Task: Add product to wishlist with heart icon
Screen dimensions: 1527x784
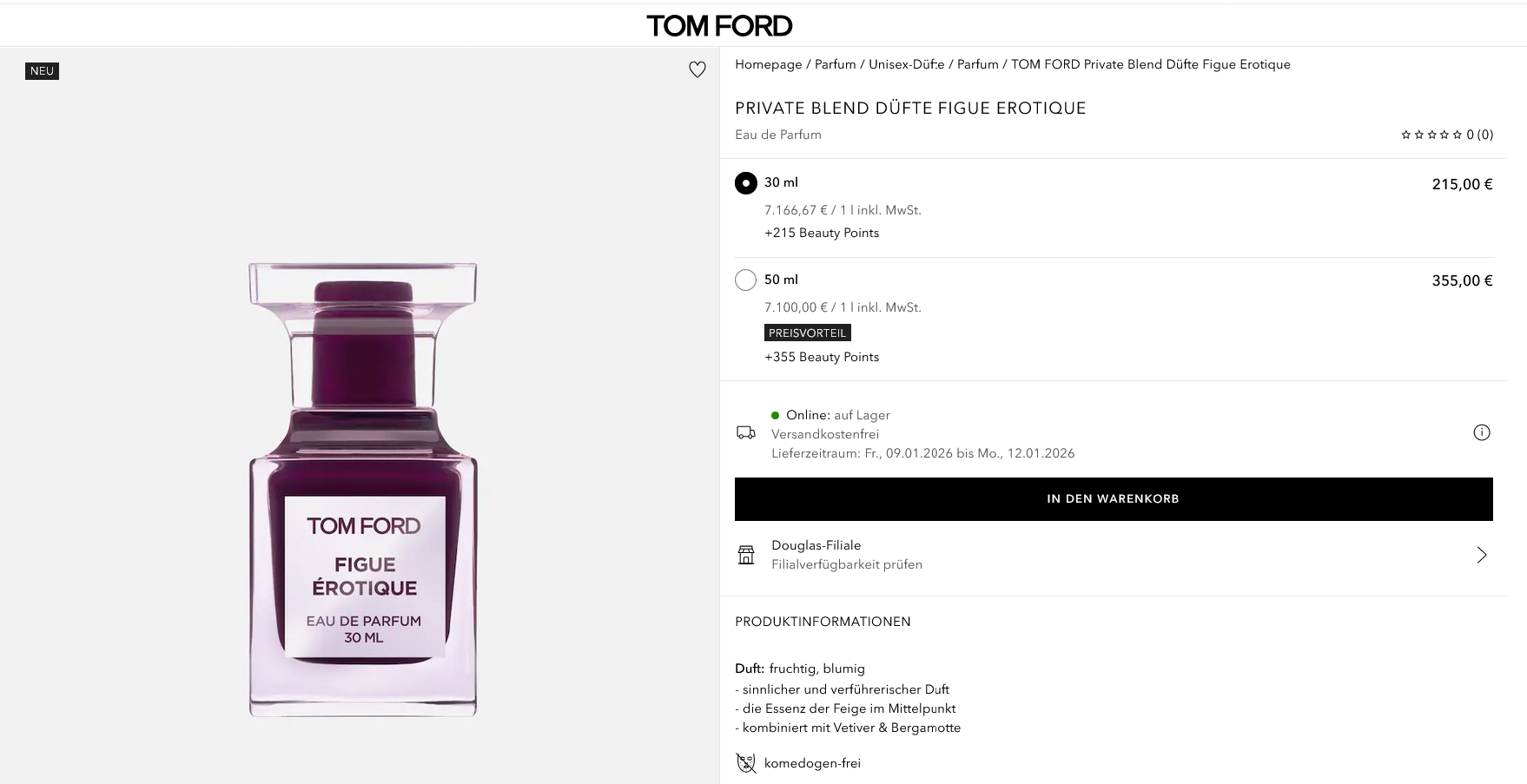Action: [x=697, y=69]
